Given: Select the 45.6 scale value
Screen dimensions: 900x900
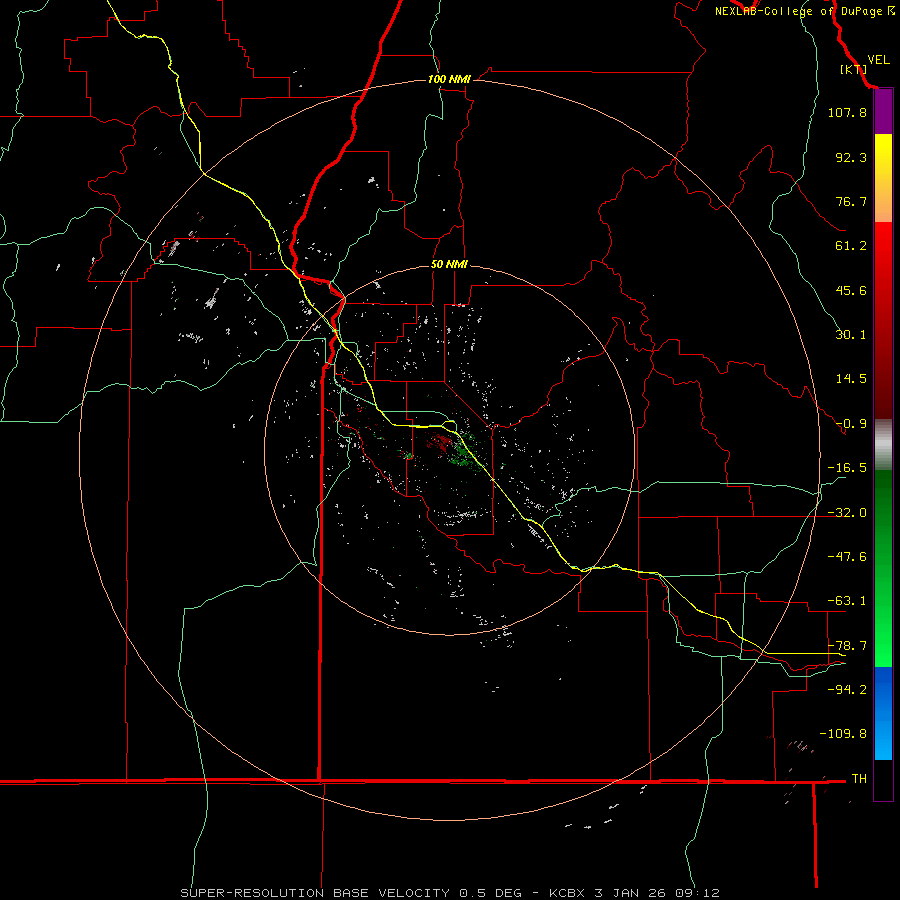Looking at the screenshot, I should tap(851, 290).
